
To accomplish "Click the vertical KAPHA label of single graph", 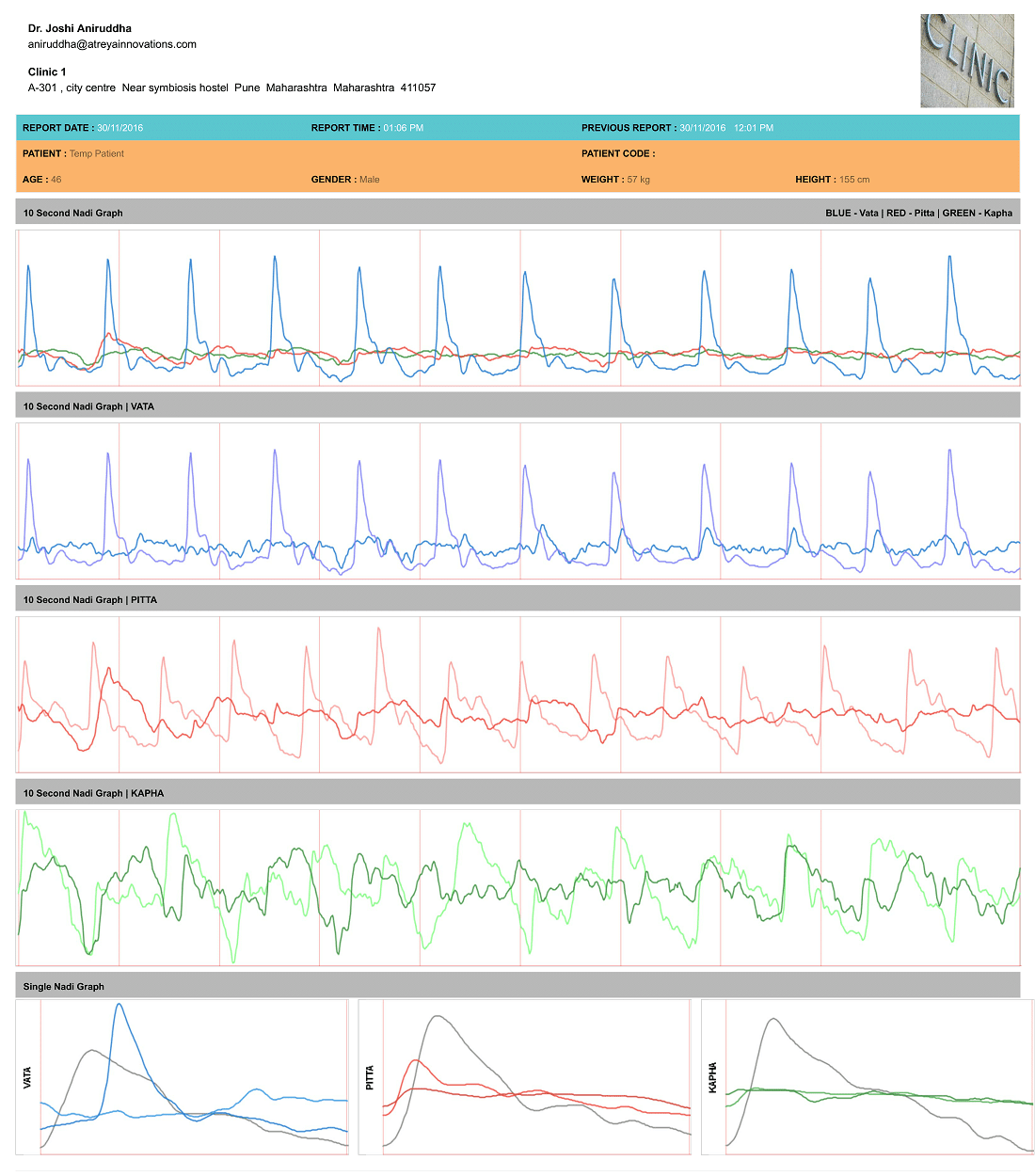I will coord(712,1077).
